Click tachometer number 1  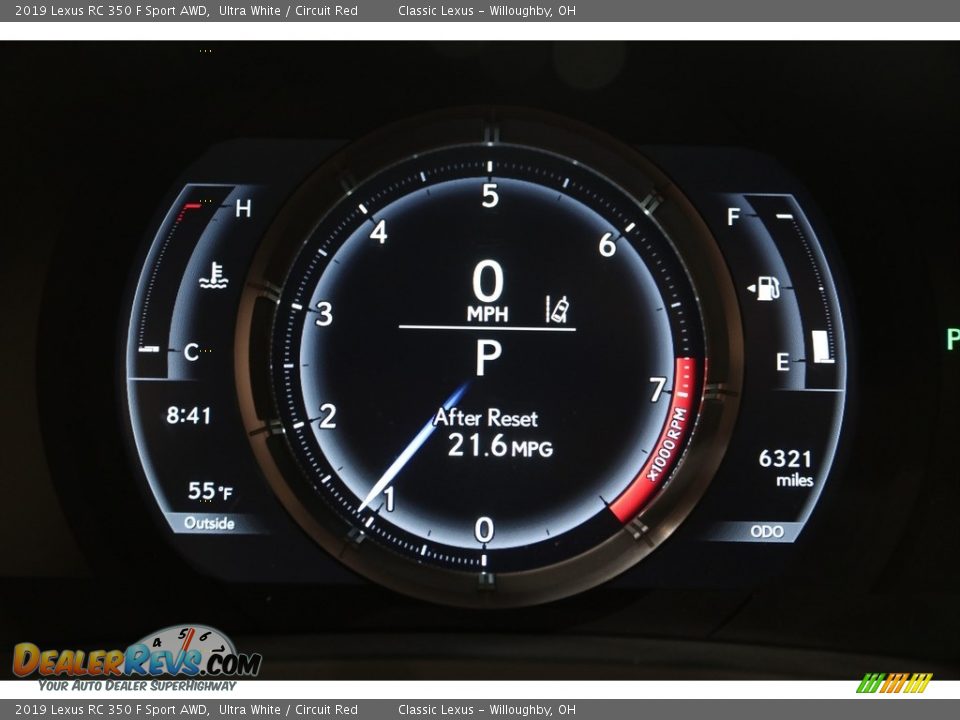click(389, 499)
